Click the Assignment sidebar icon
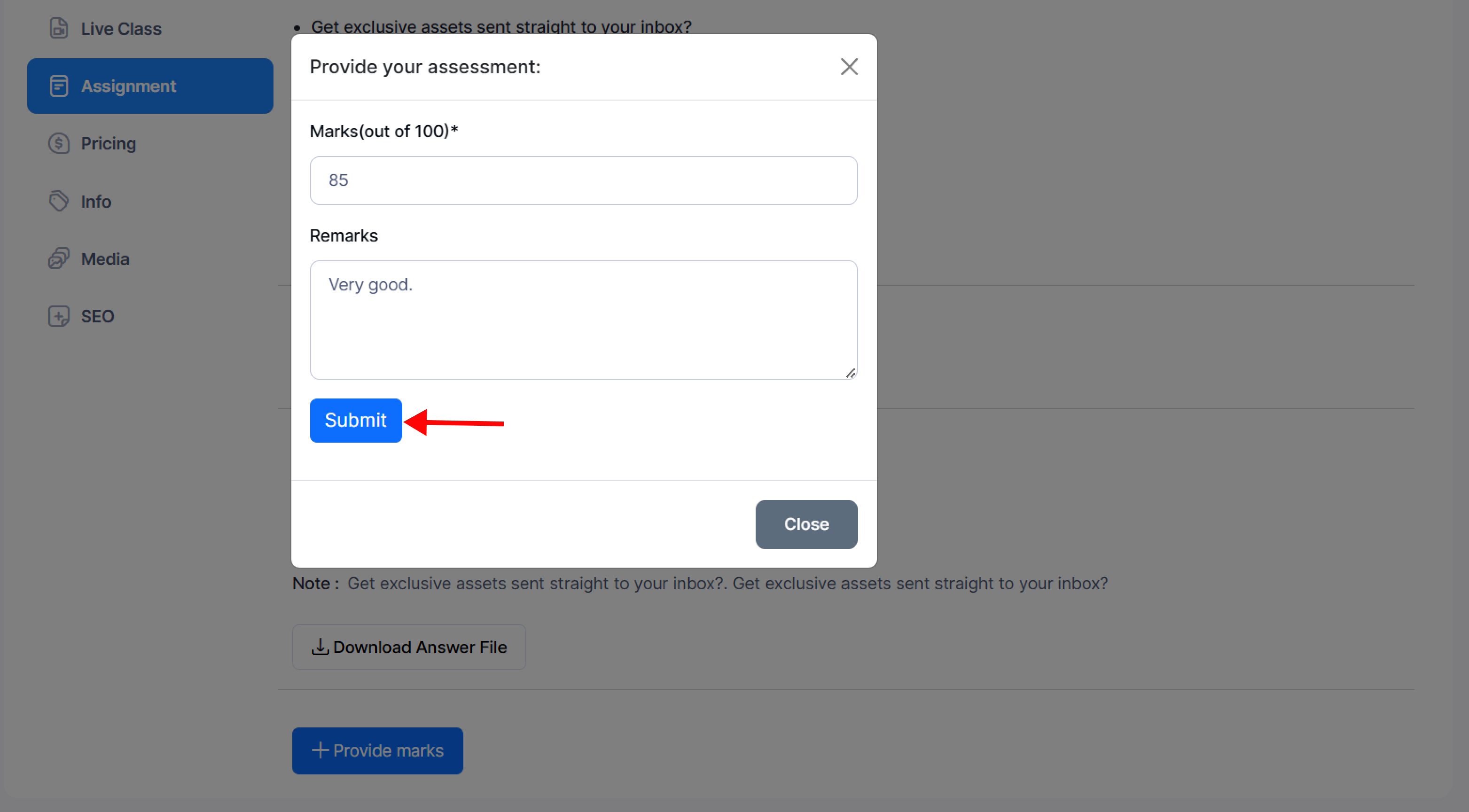The image size is (1469, 812). pos(59,86)
